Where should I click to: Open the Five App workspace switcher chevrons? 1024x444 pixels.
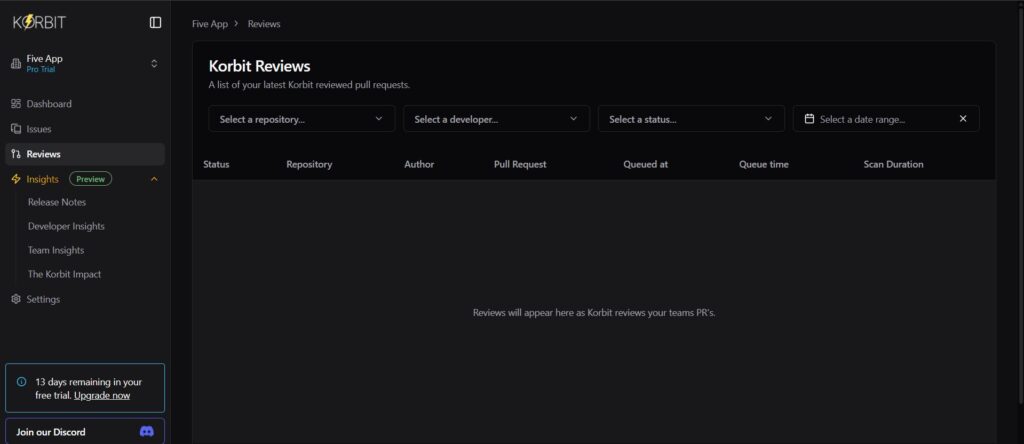pos(154,63)
